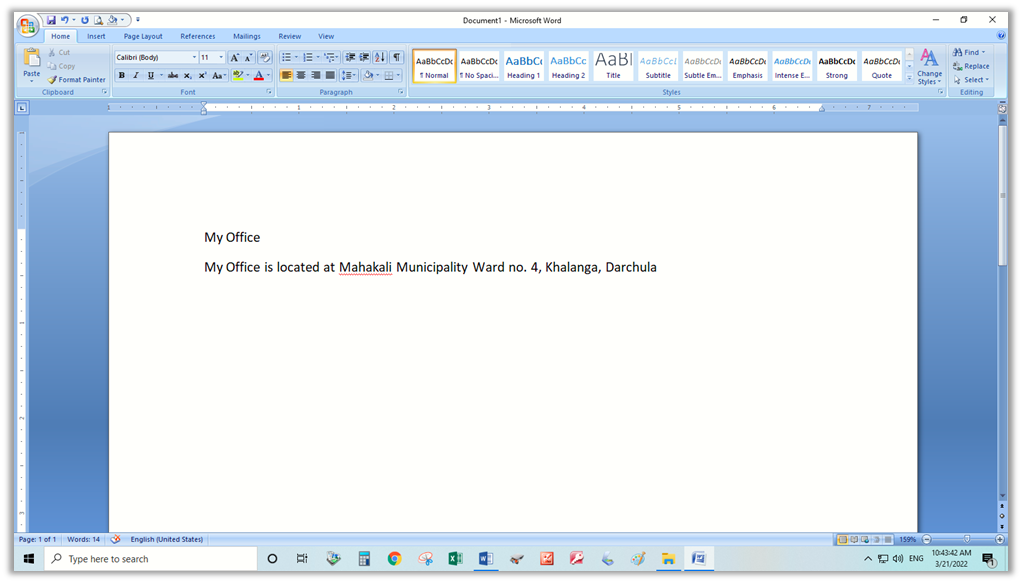1022x583 pixels.
Task: Toggle Show/Hide paragraph marks
Action: coord(396,57)
